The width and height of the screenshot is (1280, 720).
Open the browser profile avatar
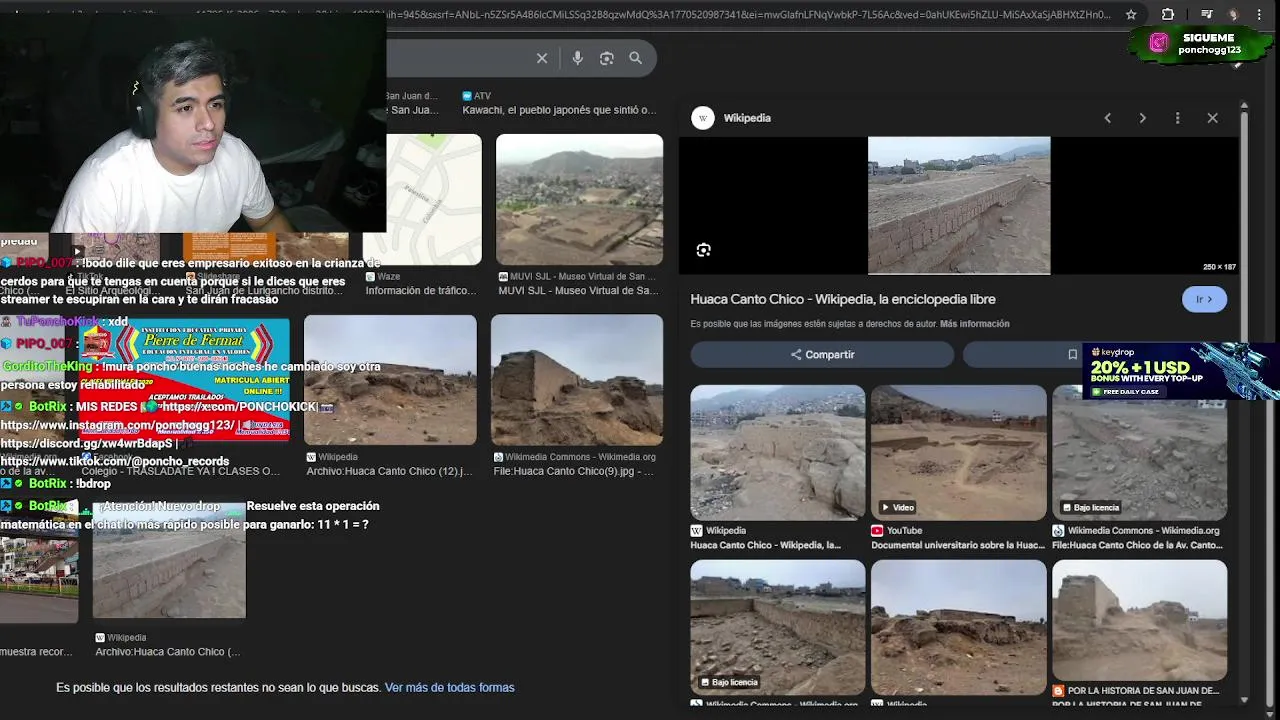point(1233,15)
